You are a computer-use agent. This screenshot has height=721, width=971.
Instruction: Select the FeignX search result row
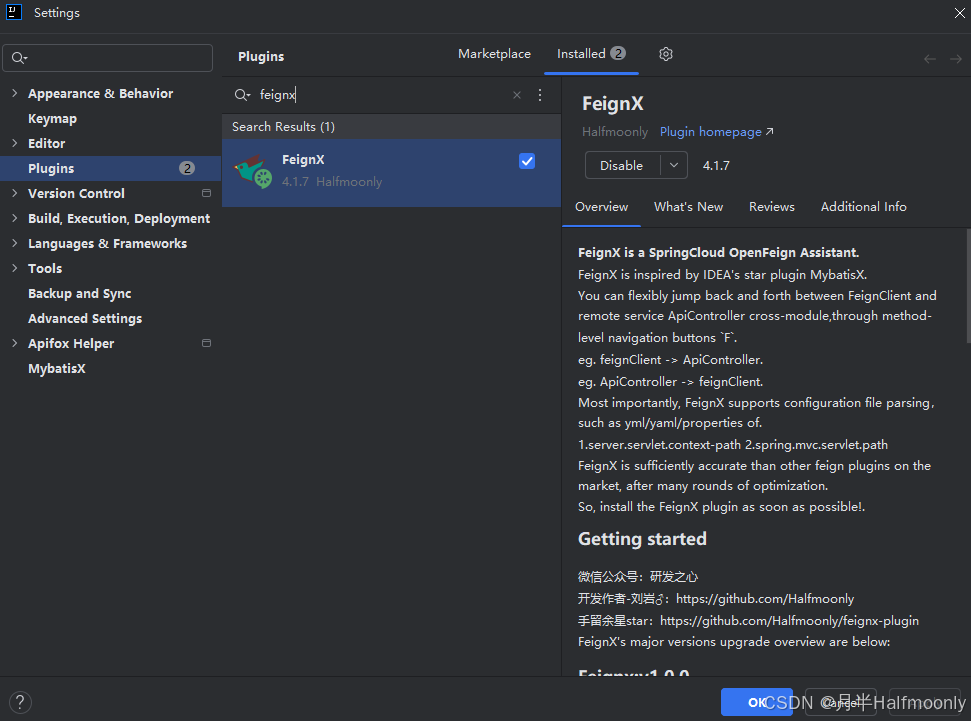pyautogui.click(x=391, y=173)
